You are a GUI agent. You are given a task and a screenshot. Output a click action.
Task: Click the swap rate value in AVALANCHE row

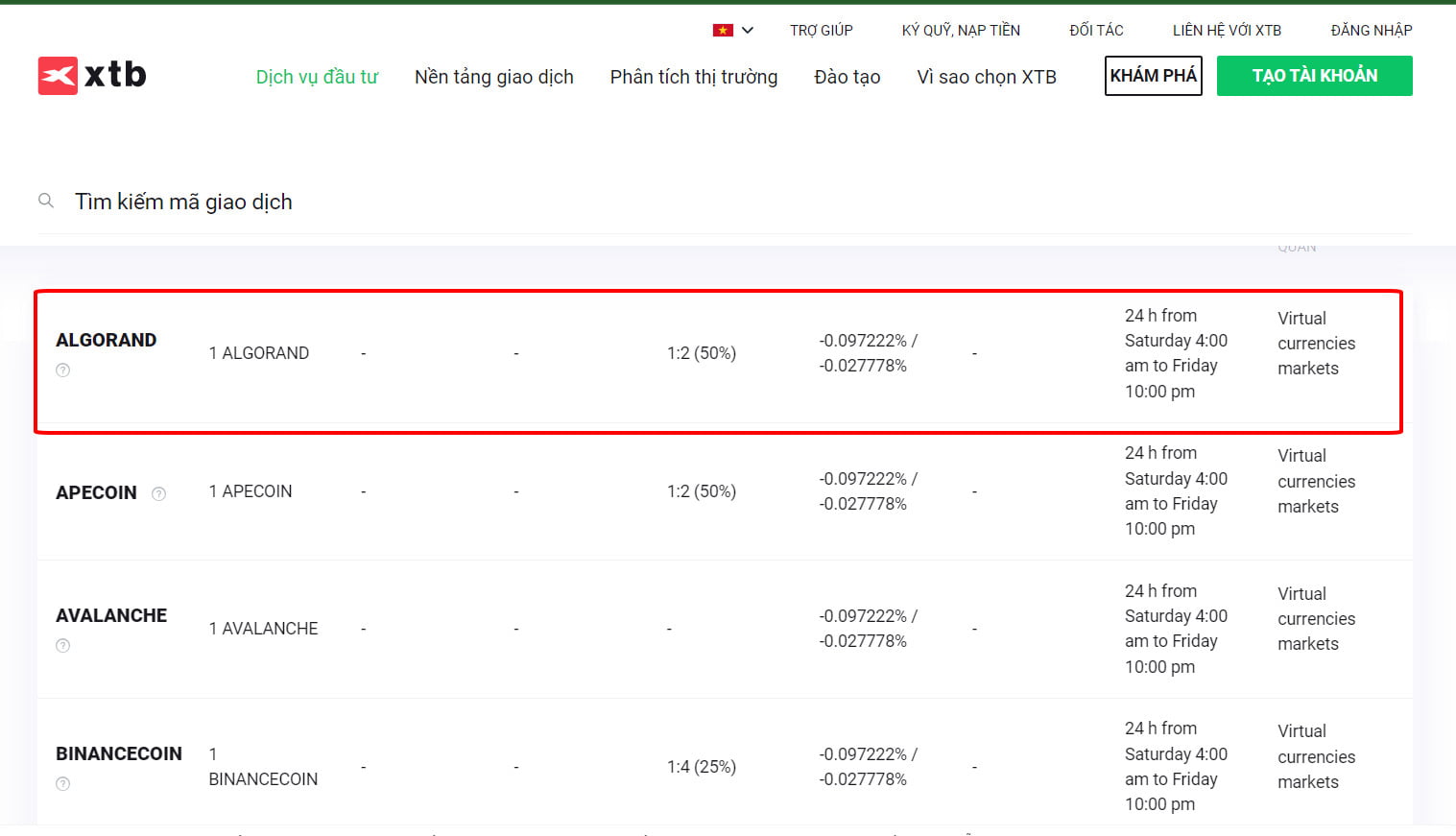point(868,629)
